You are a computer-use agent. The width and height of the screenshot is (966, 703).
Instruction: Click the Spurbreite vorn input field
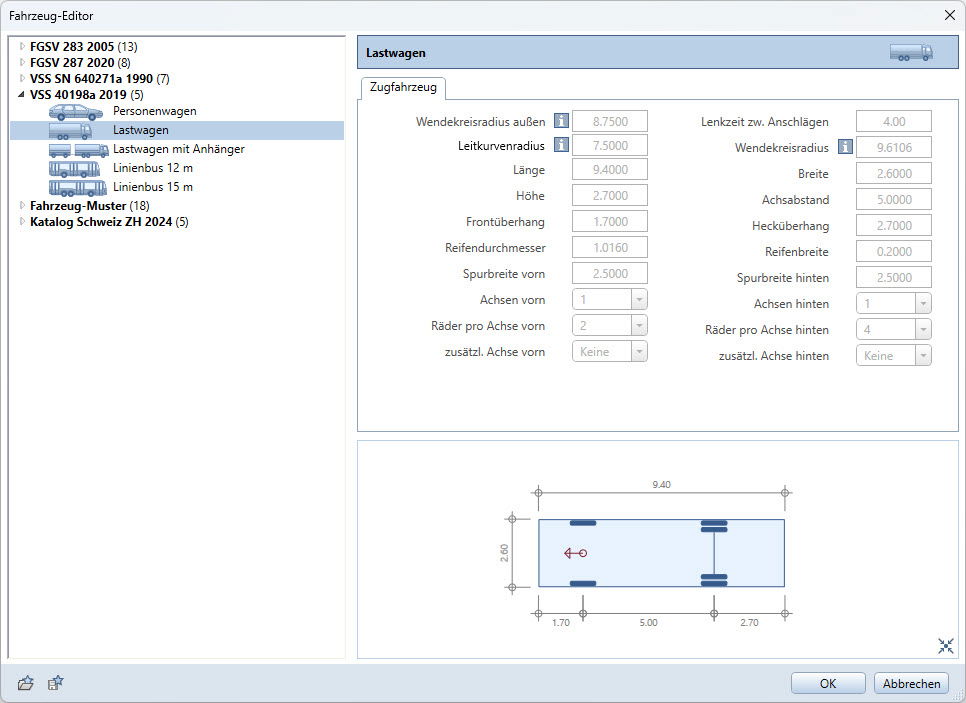610,274
